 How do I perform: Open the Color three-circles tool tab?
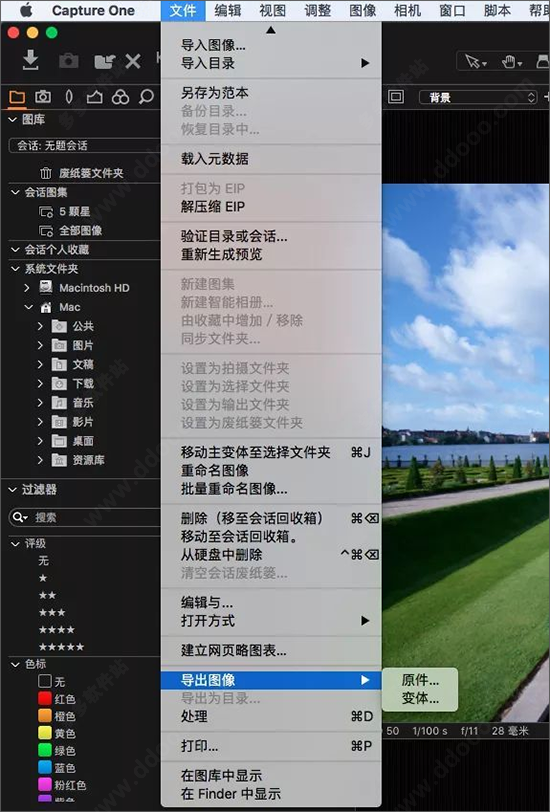pyautogui.click(x=120, y=97)
